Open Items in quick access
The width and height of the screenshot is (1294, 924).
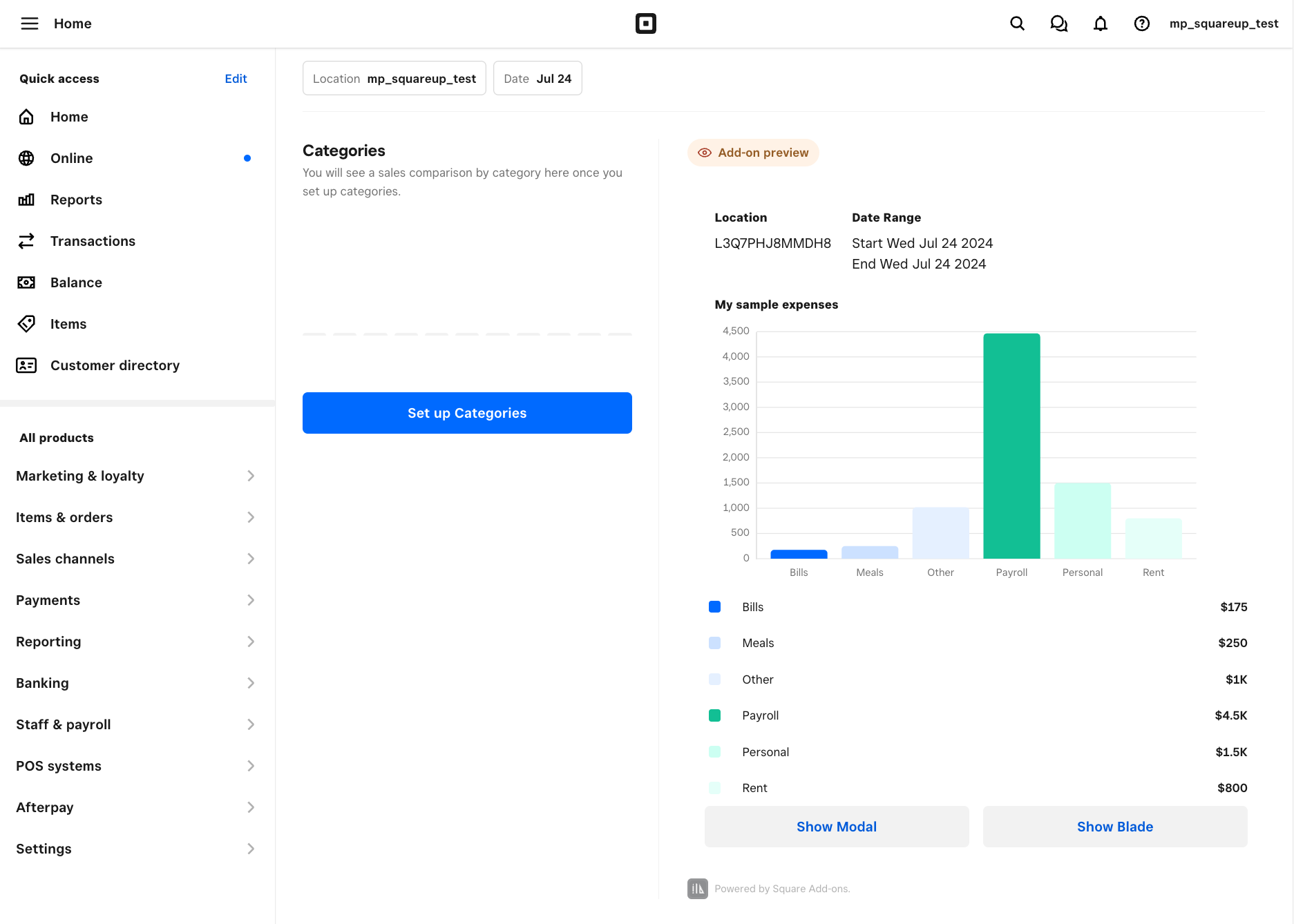click(68, 324)
